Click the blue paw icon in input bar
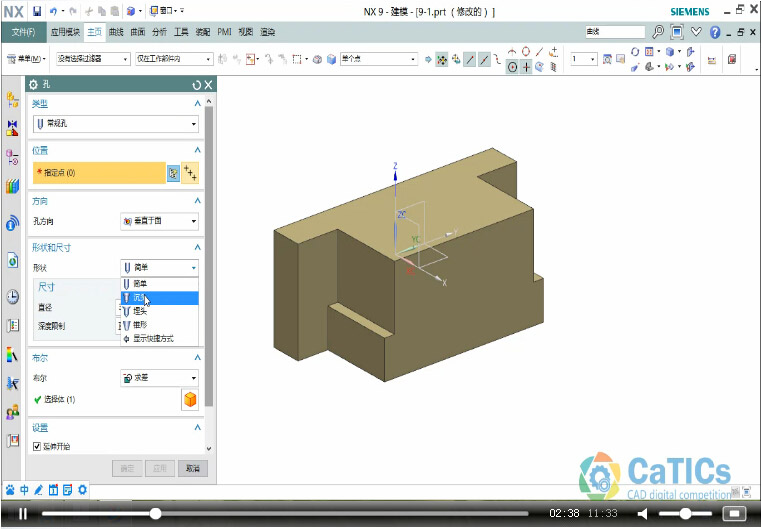The width and height of the screenshot is (762, 529). click(x=10, y=490)
